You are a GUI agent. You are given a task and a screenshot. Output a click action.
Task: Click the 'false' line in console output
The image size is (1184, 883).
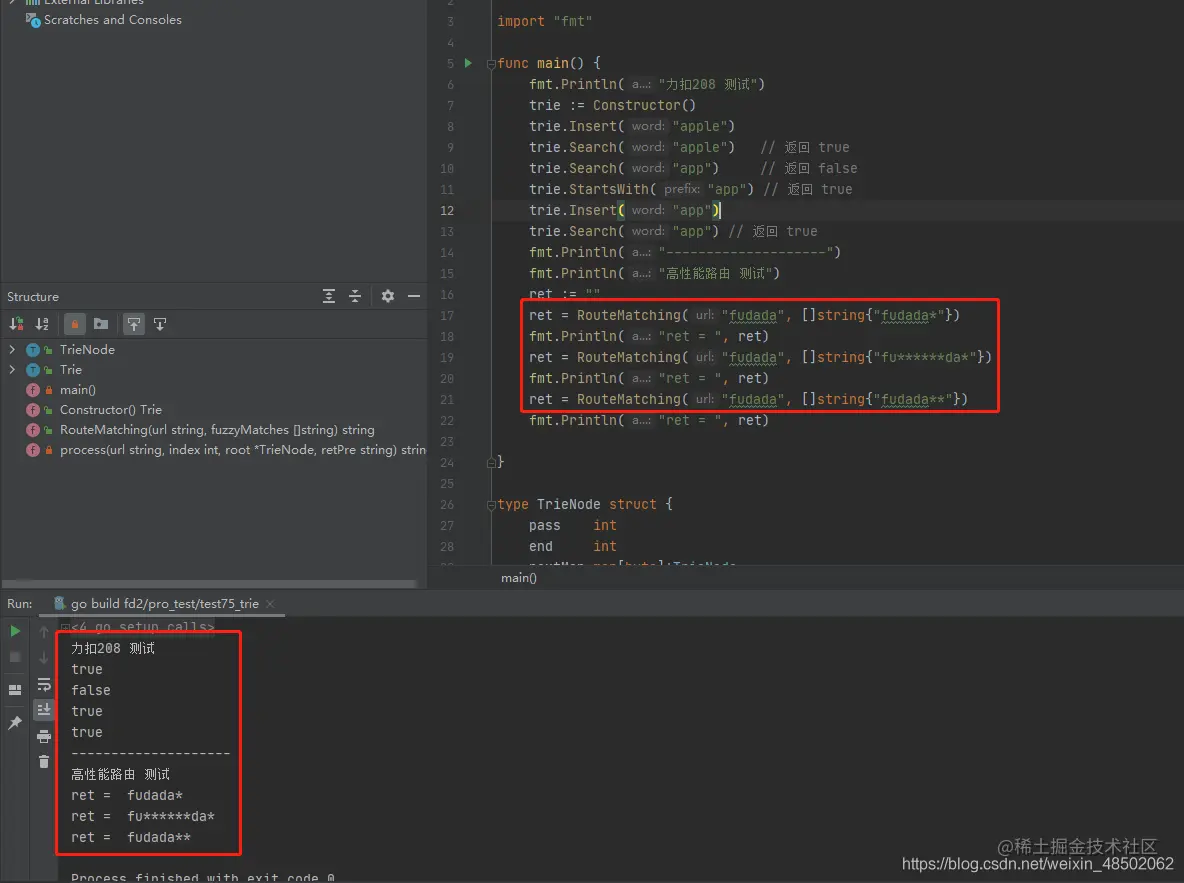[91, 690]
